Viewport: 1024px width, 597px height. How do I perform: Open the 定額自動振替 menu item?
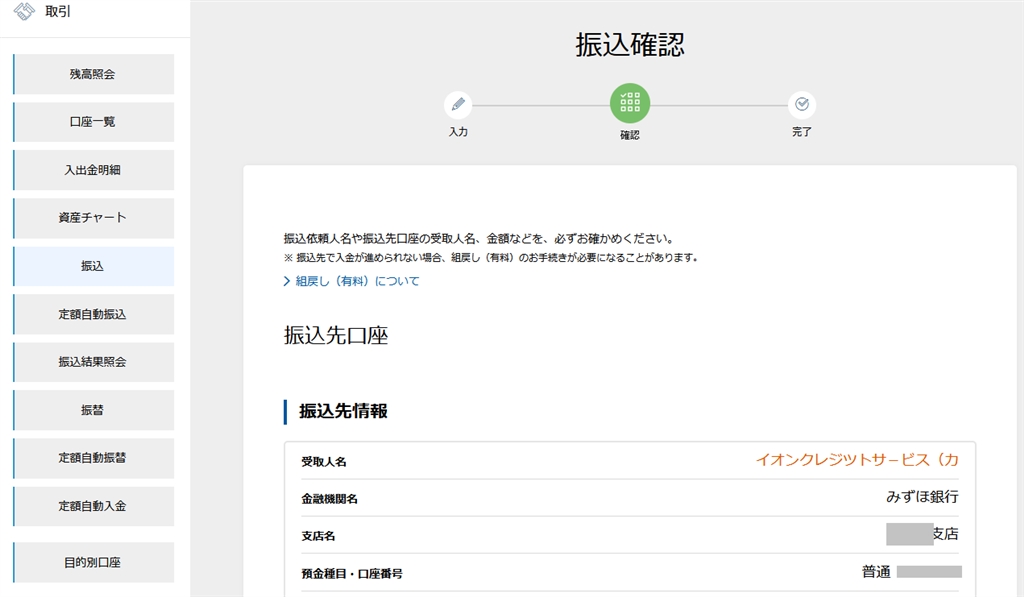click(x=93, y=458)
